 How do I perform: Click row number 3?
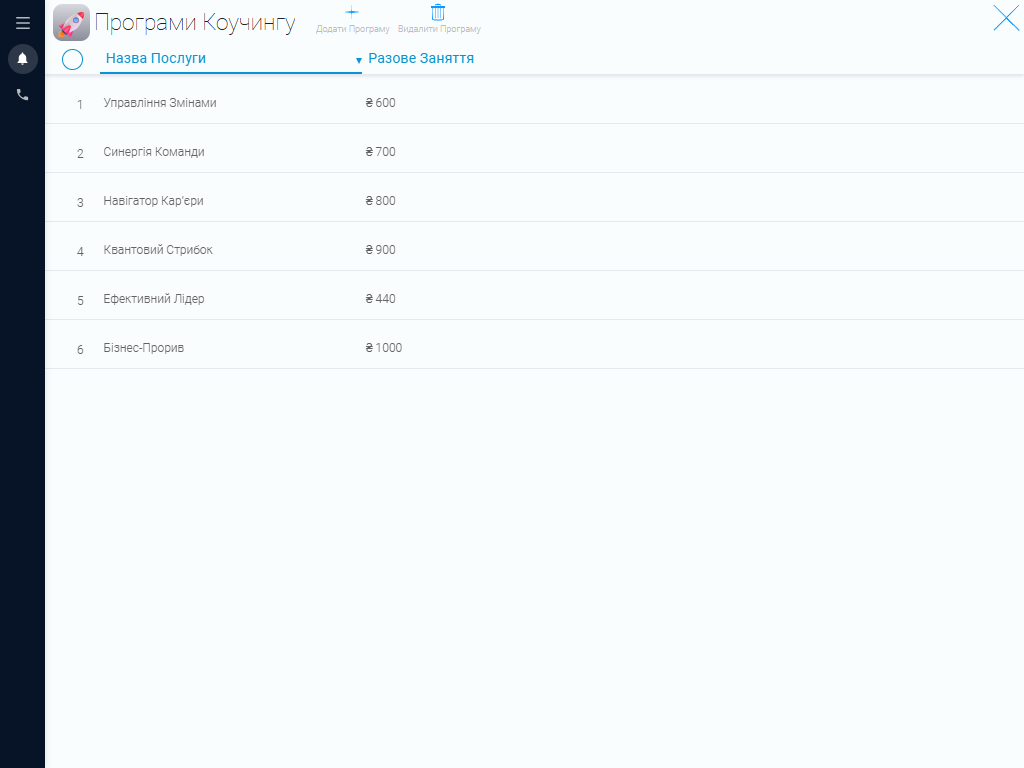click(x=80, y=202)
